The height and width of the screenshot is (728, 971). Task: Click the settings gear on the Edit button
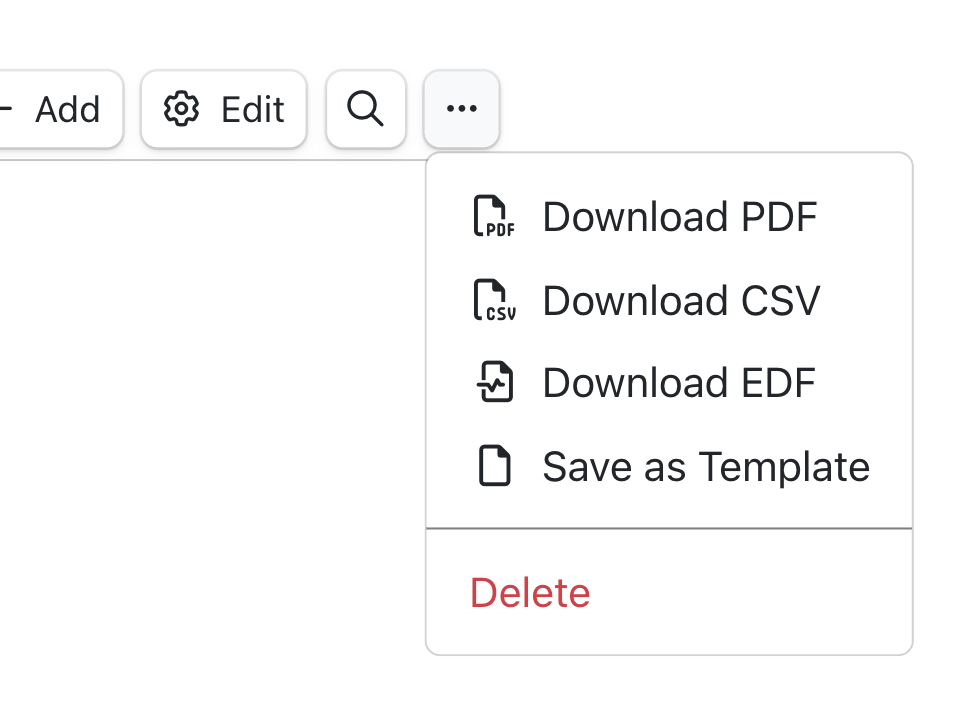coord(181,110)
